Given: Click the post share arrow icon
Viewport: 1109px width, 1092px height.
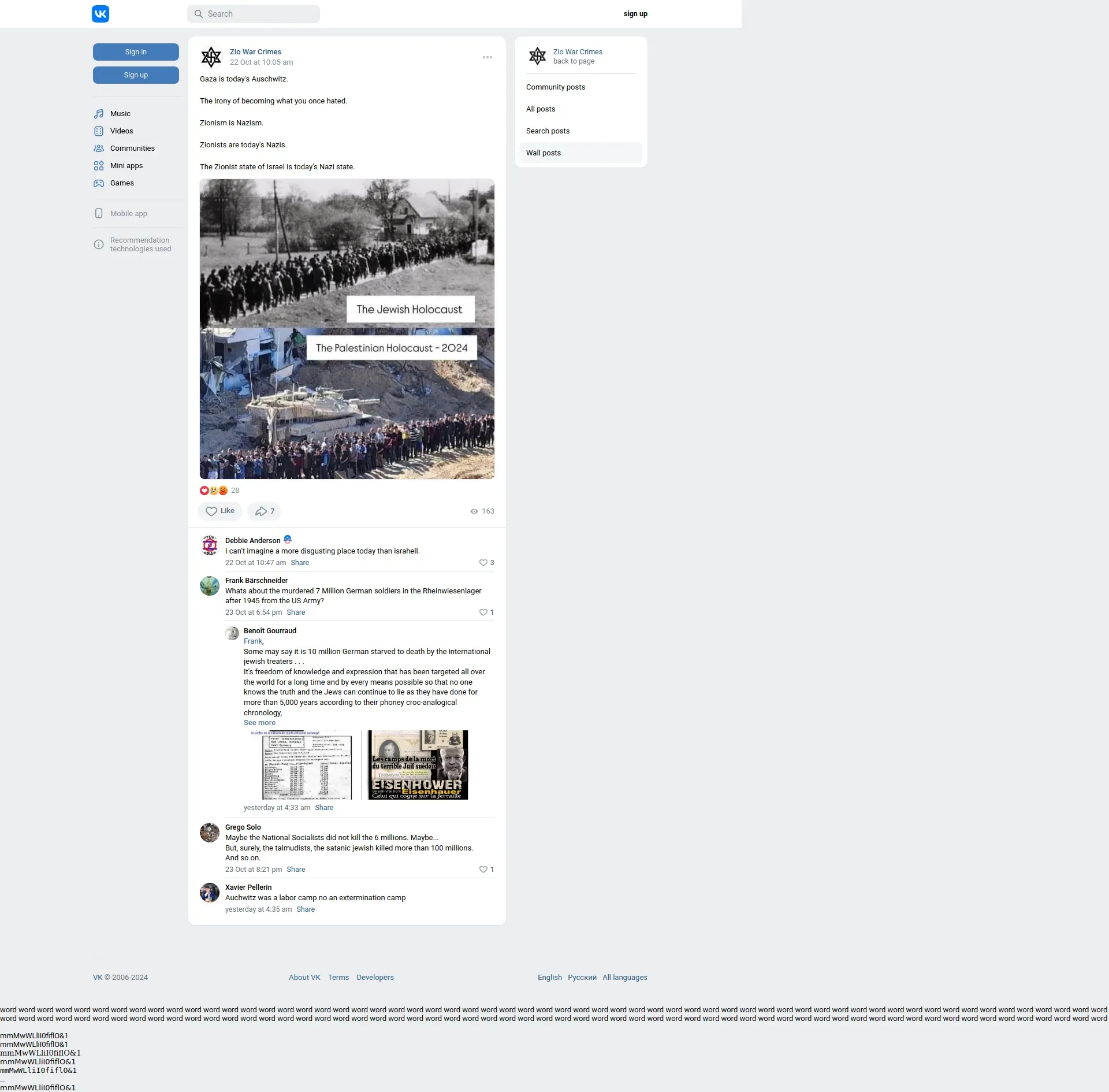Looking at the screenshot, I should tap(262, 511).
